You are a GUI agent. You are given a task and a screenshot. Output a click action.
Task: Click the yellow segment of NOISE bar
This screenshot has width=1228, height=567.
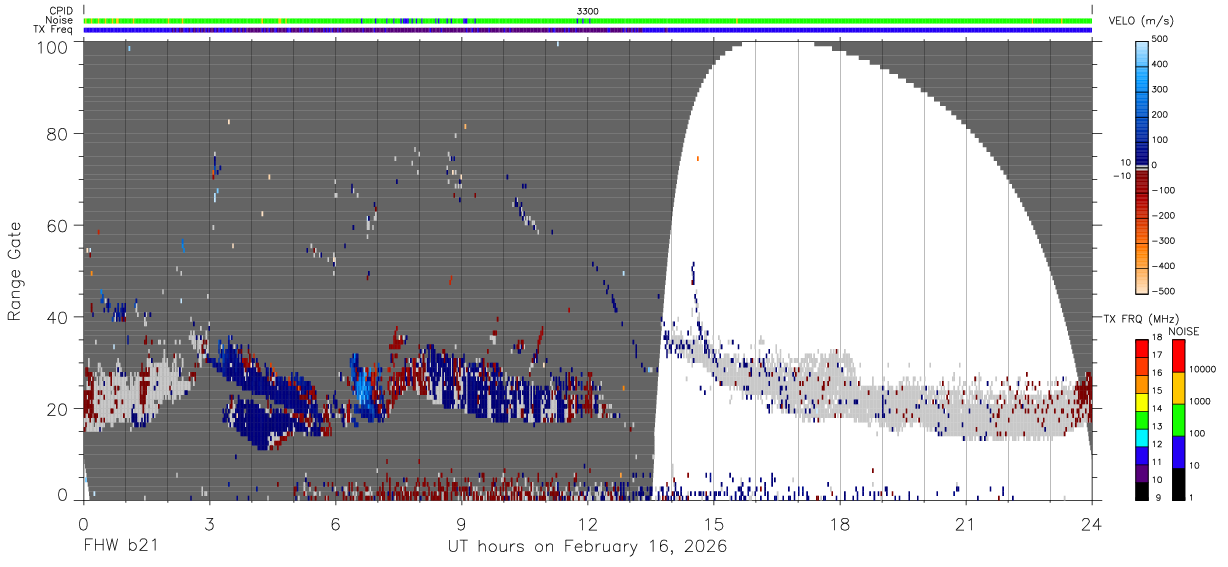(1178, 388)
